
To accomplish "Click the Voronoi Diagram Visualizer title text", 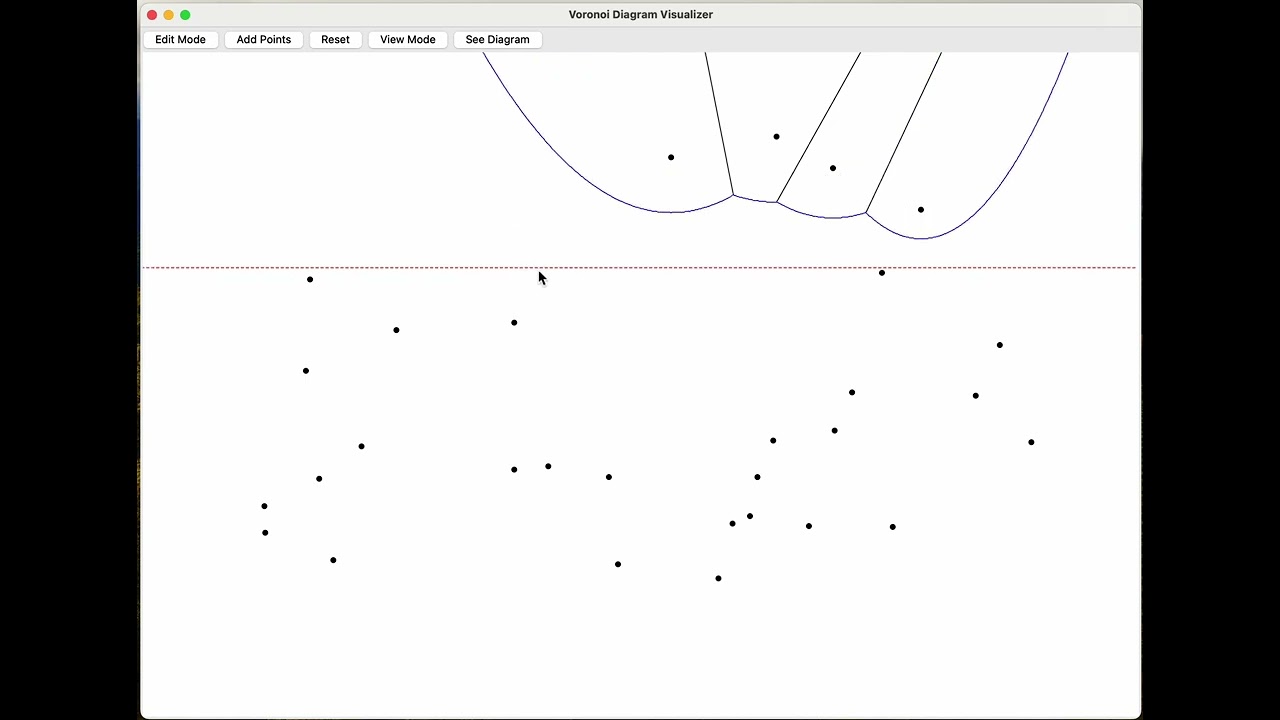I will 640,15.
